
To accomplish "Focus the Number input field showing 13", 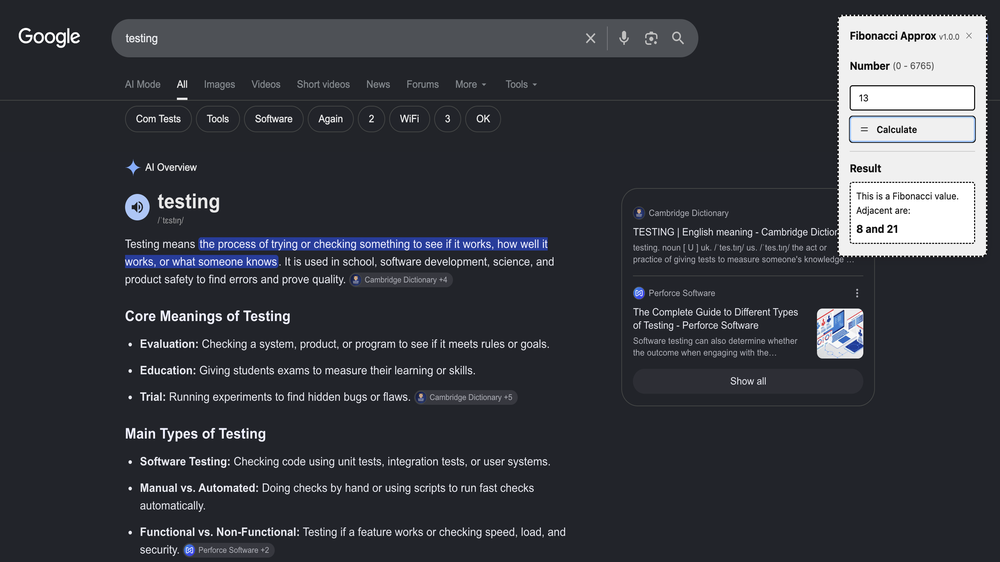I will click(x=912, y=98).
